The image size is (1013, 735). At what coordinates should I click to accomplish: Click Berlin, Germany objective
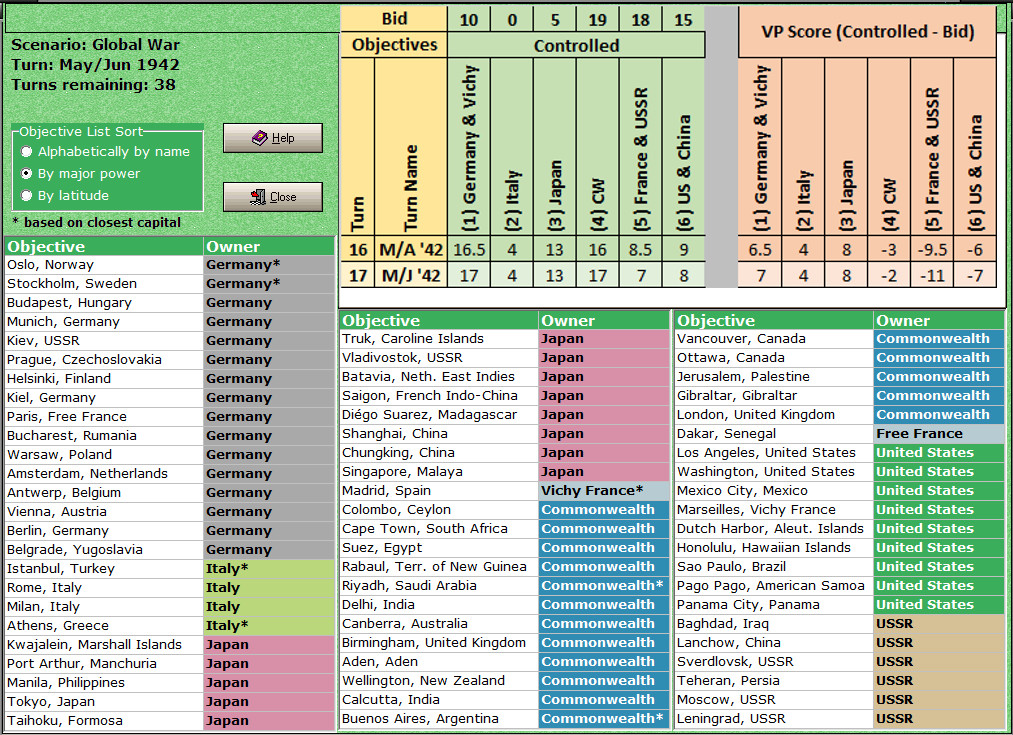[x=169, y=531]
